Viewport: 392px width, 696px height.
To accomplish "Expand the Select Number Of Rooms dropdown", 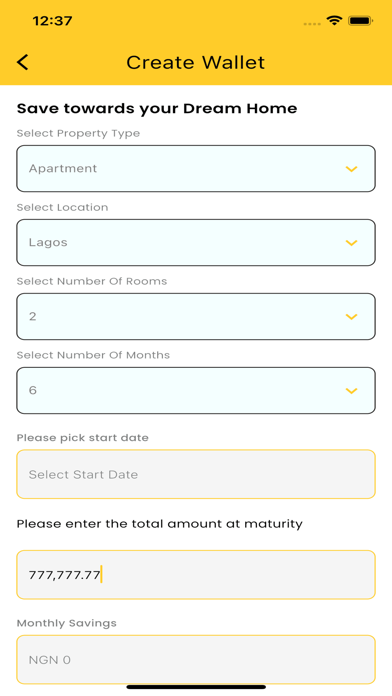I will click(x=196, y=316).
